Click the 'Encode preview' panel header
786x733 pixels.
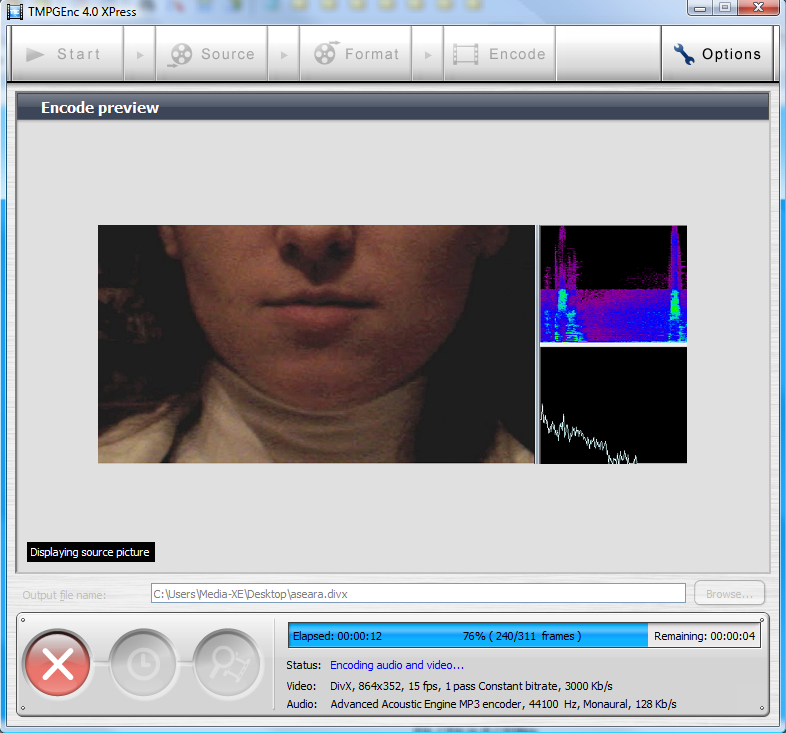392,107
